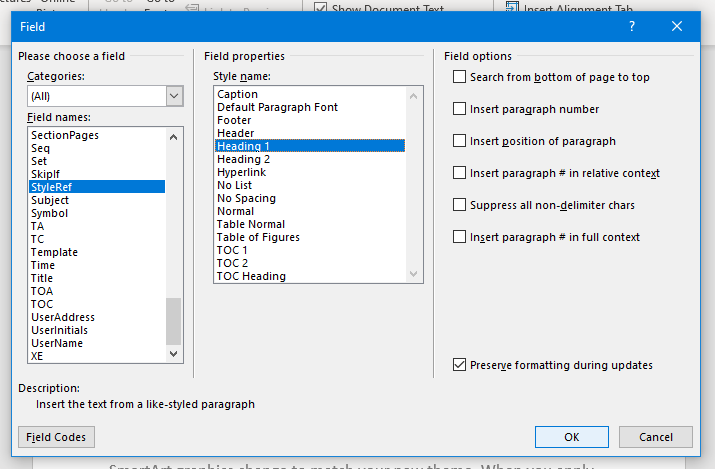715x469 pixels.
Task: Click the Help question mark icon
Action: click(632, 27)
